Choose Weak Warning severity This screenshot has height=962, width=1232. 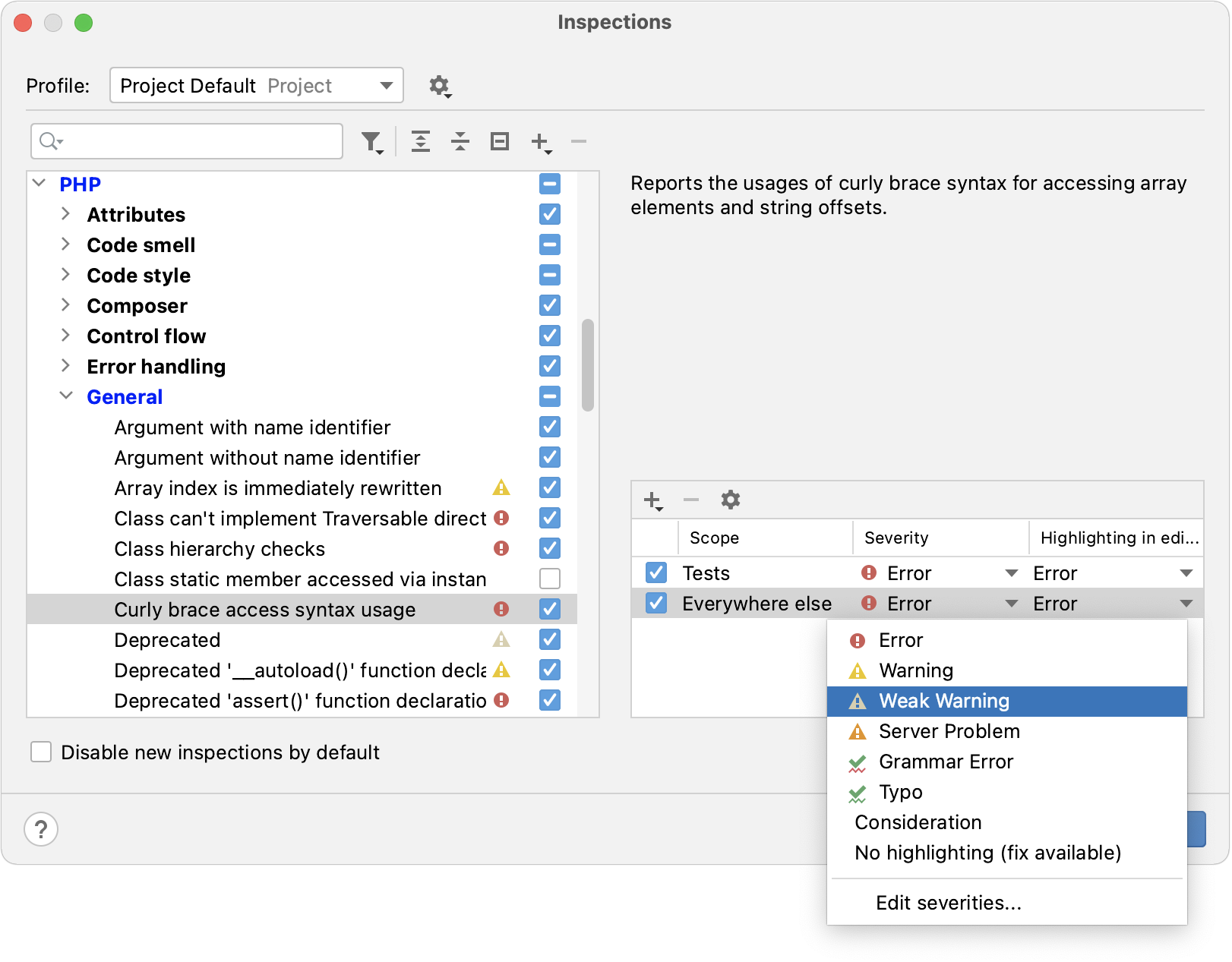(x=1007, y=701)
